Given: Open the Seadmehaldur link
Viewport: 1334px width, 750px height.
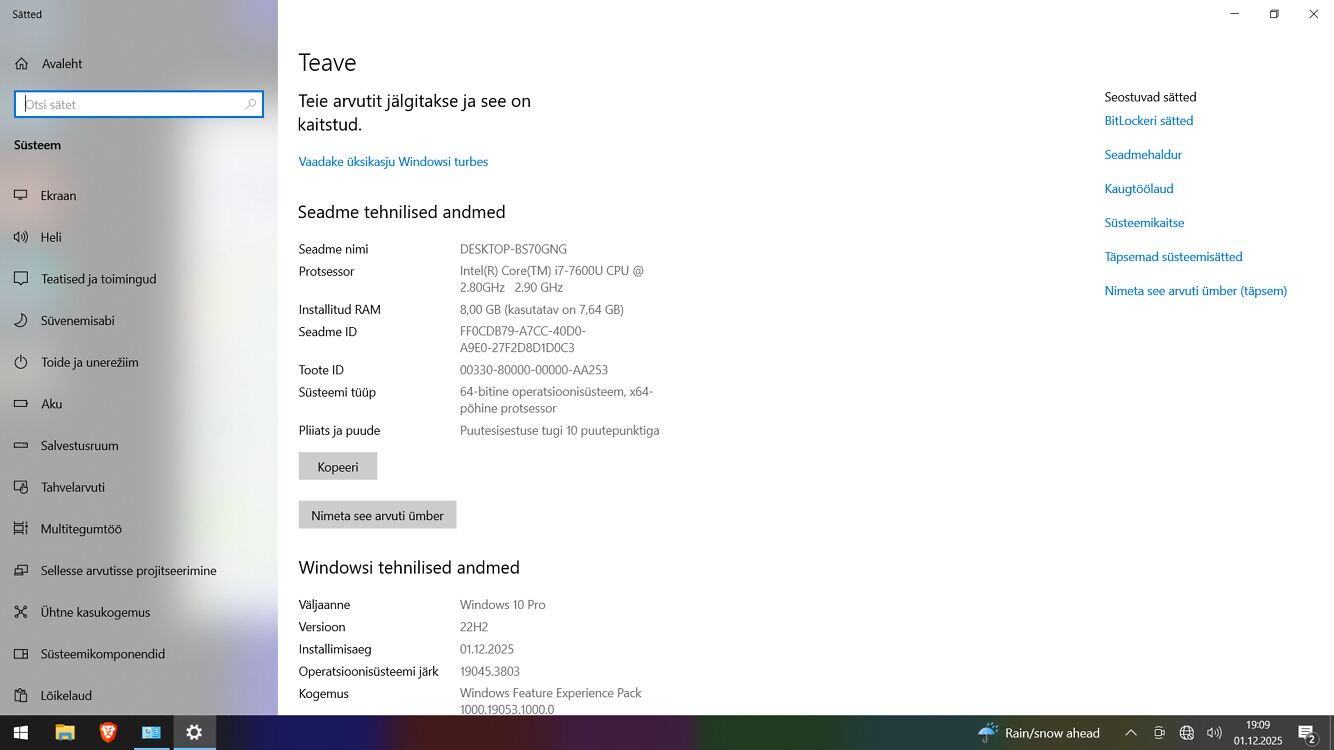Looking at the screenshot, I should 1143,155.
